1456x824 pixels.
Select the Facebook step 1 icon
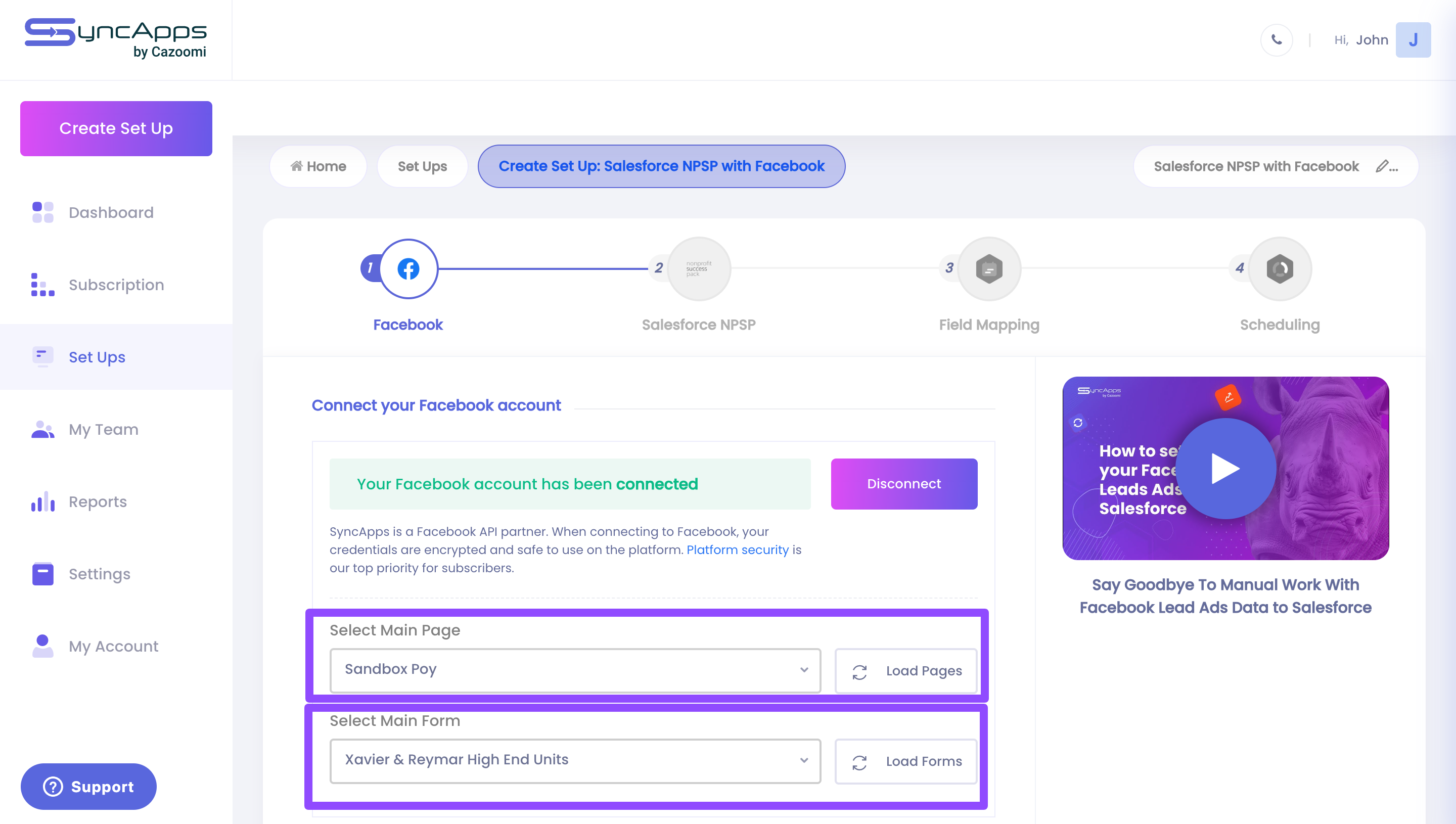coord(408,269)
